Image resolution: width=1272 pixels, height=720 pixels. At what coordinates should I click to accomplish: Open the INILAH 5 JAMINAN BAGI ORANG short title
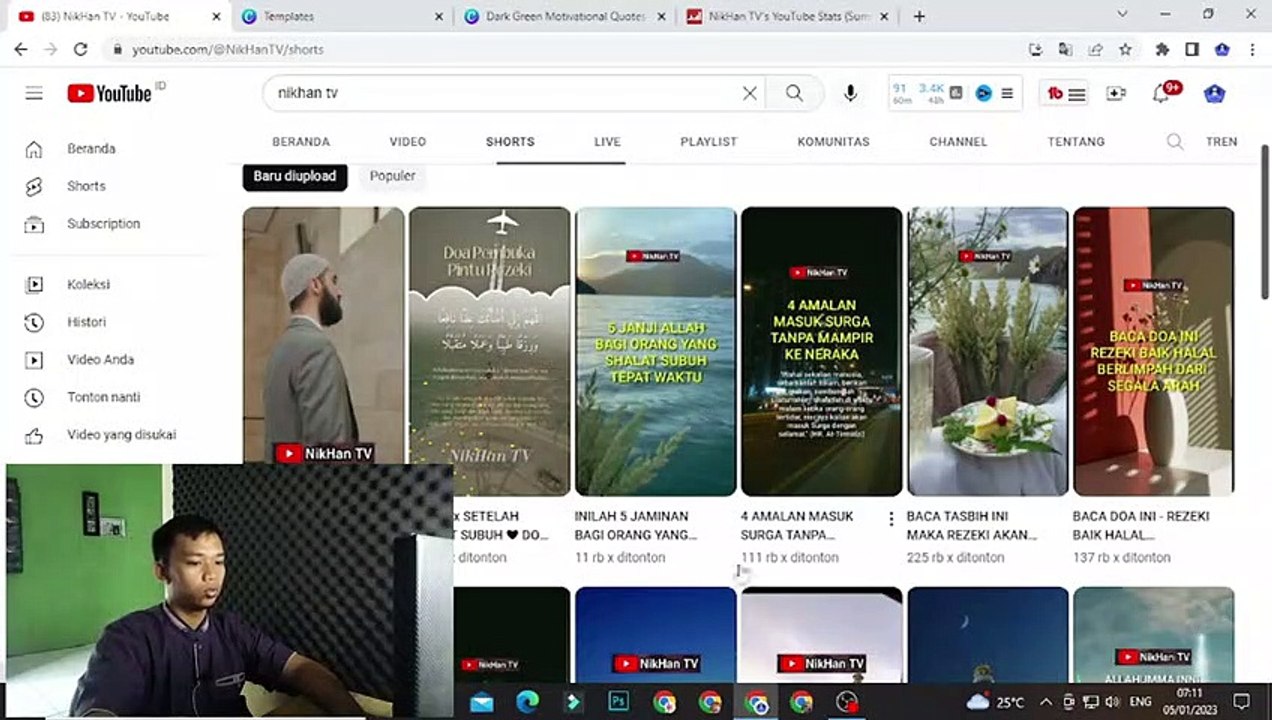(x=636, y=525)
